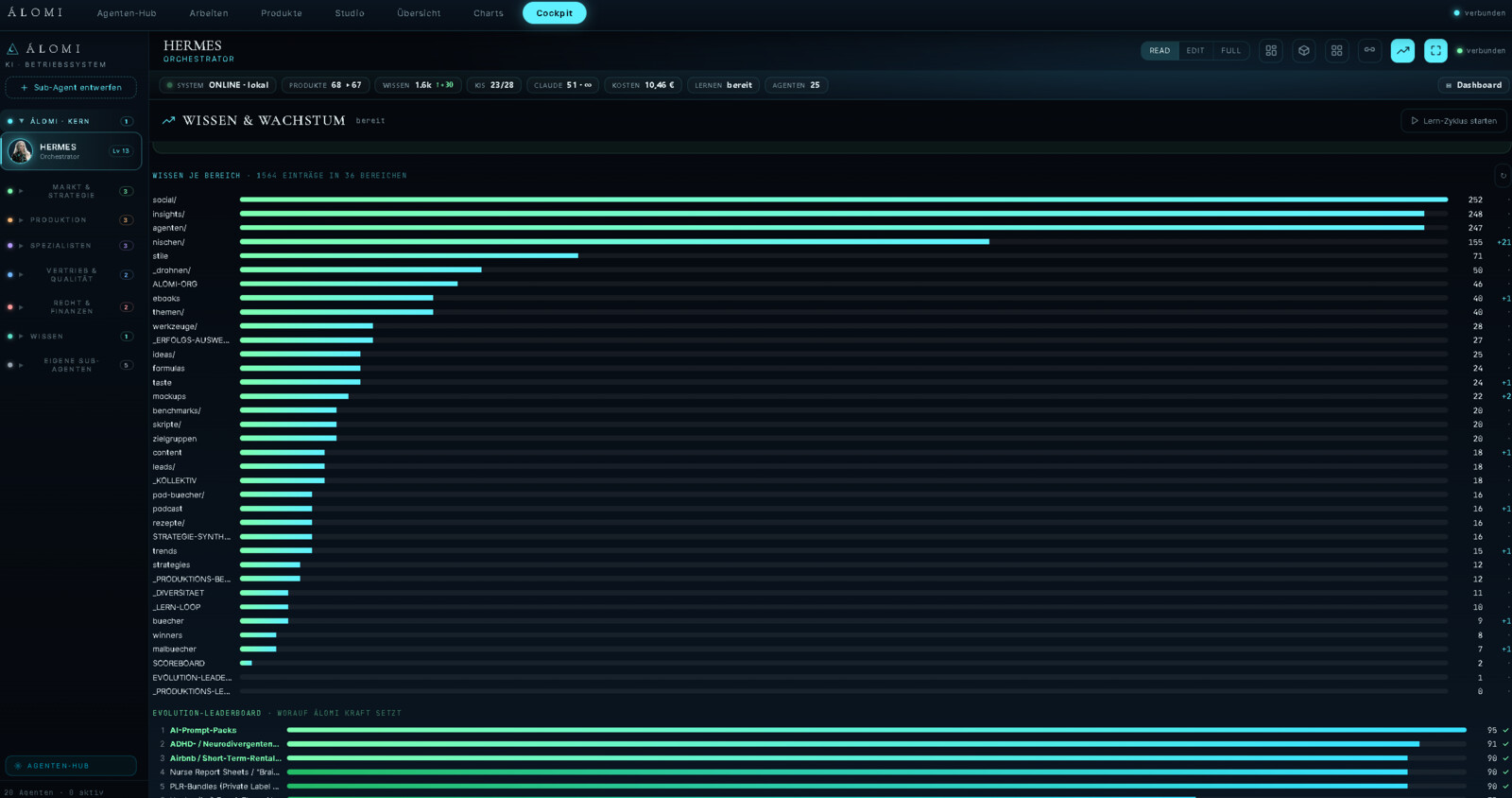Switch mode to FULL
Viewport: 1512px width, 798px height.
1230,51
